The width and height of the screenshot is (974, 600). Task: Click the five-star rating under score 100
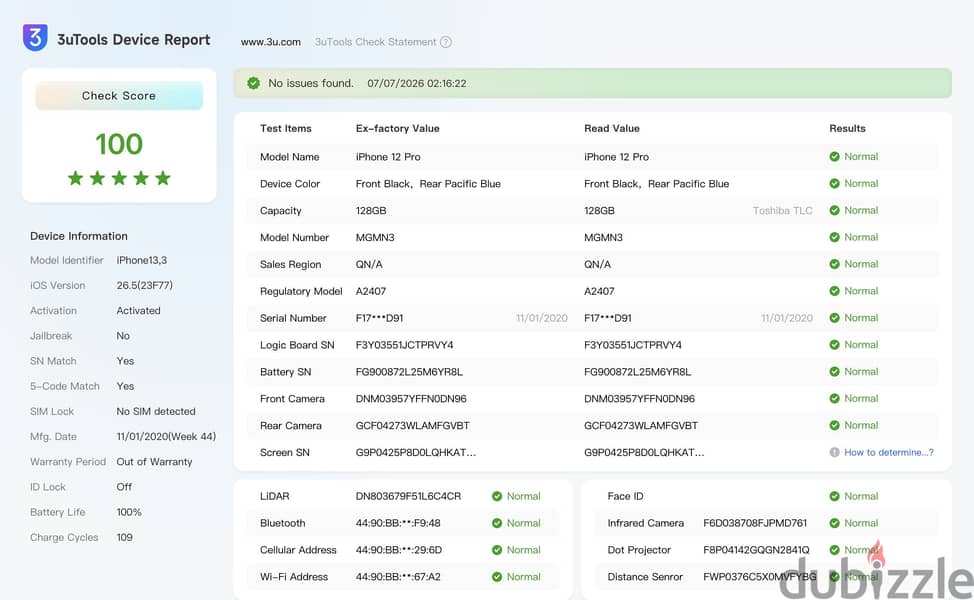119,178
